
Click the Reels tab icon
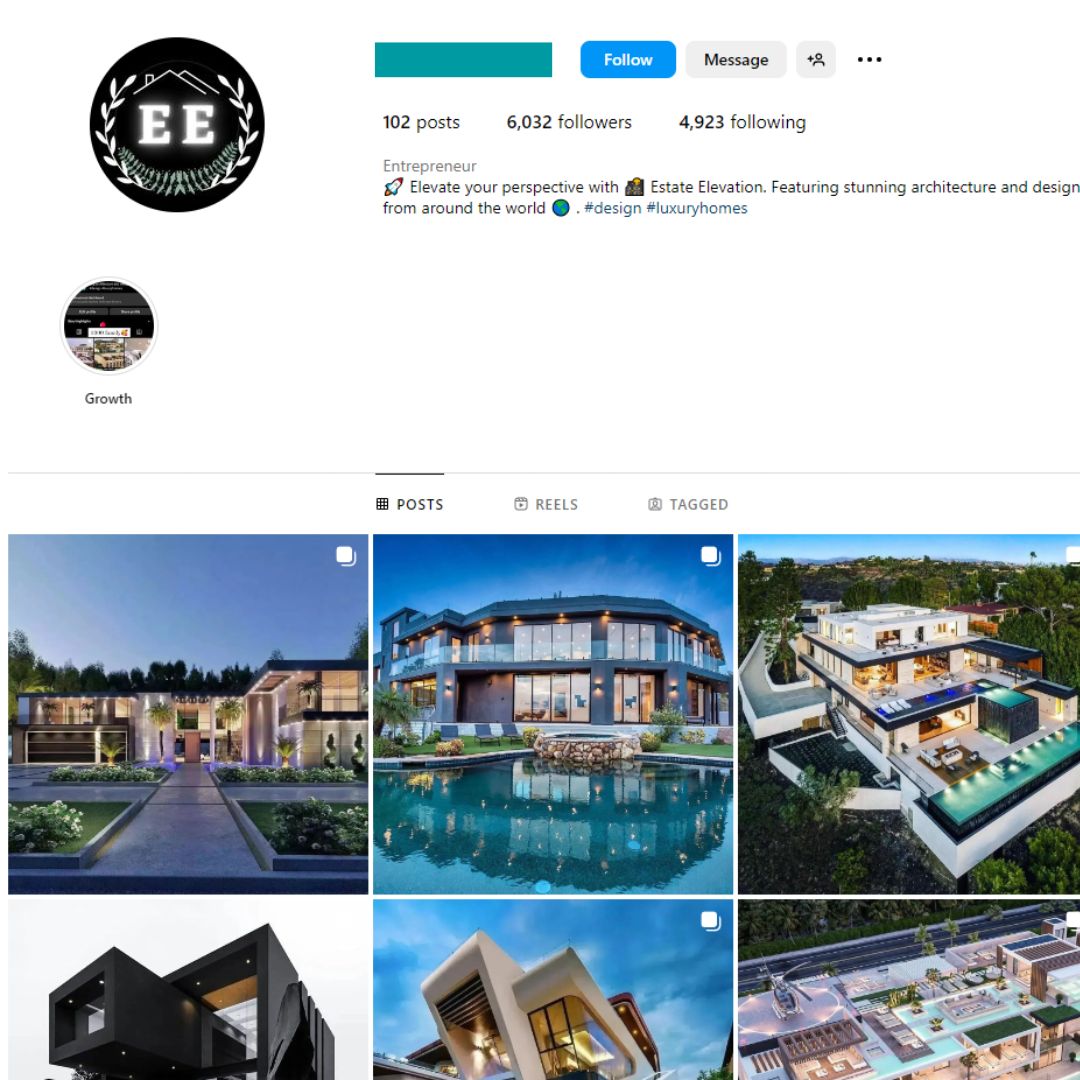(521, 504)
